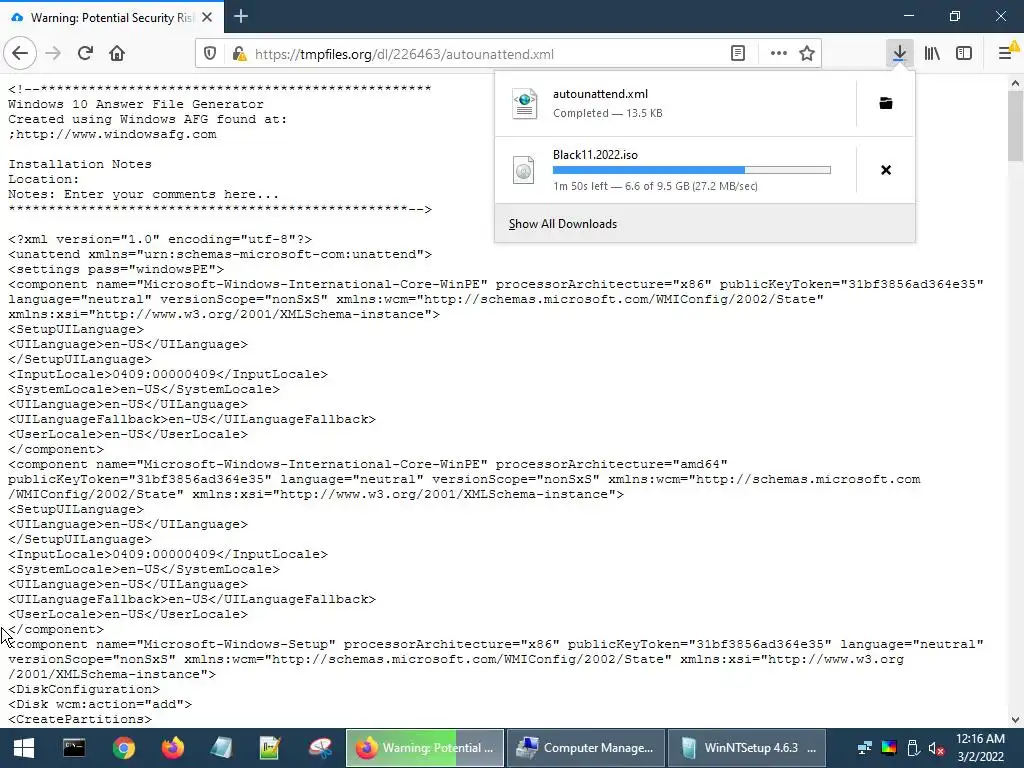Viewport: 1024px width, 768px height.
Task: Click the scroll down arrow
Action: [x=1015, y=720]
